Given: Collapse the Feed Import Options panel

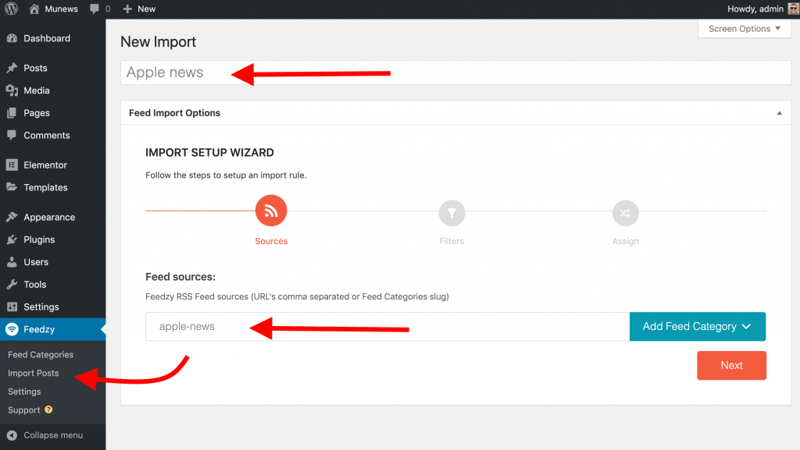Looking at the screenshot, I should point(779,113).
